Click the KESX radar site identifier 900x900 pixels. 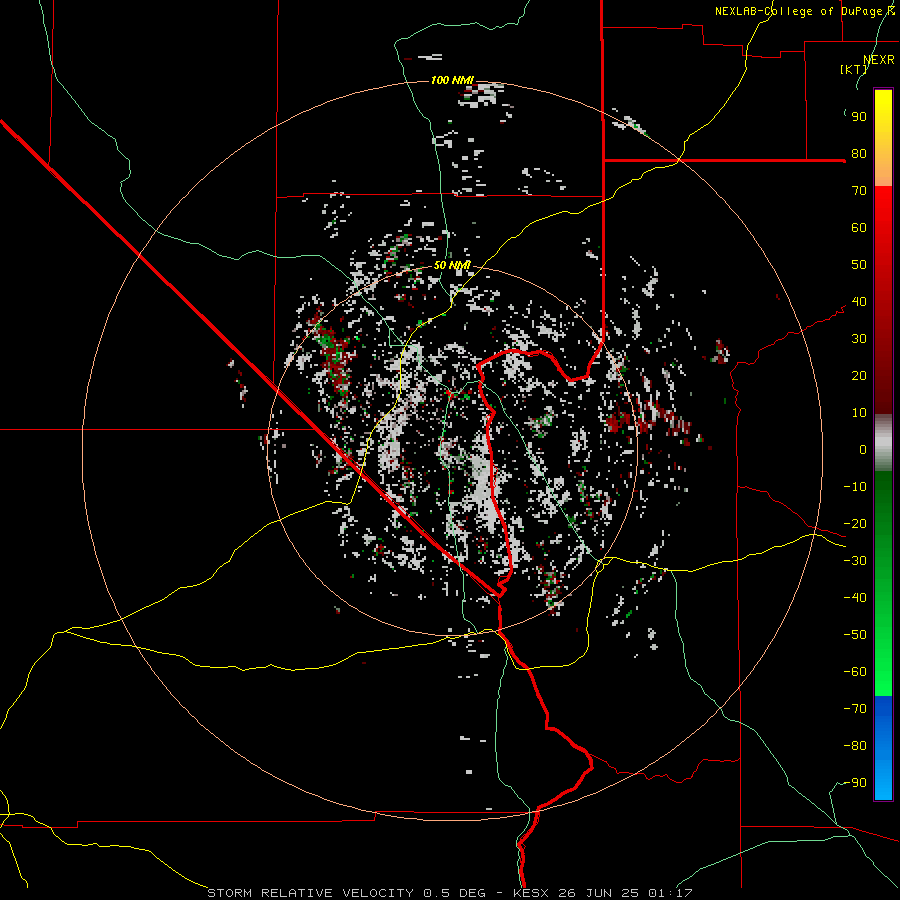pyautogui.click(x=531, y=893)
